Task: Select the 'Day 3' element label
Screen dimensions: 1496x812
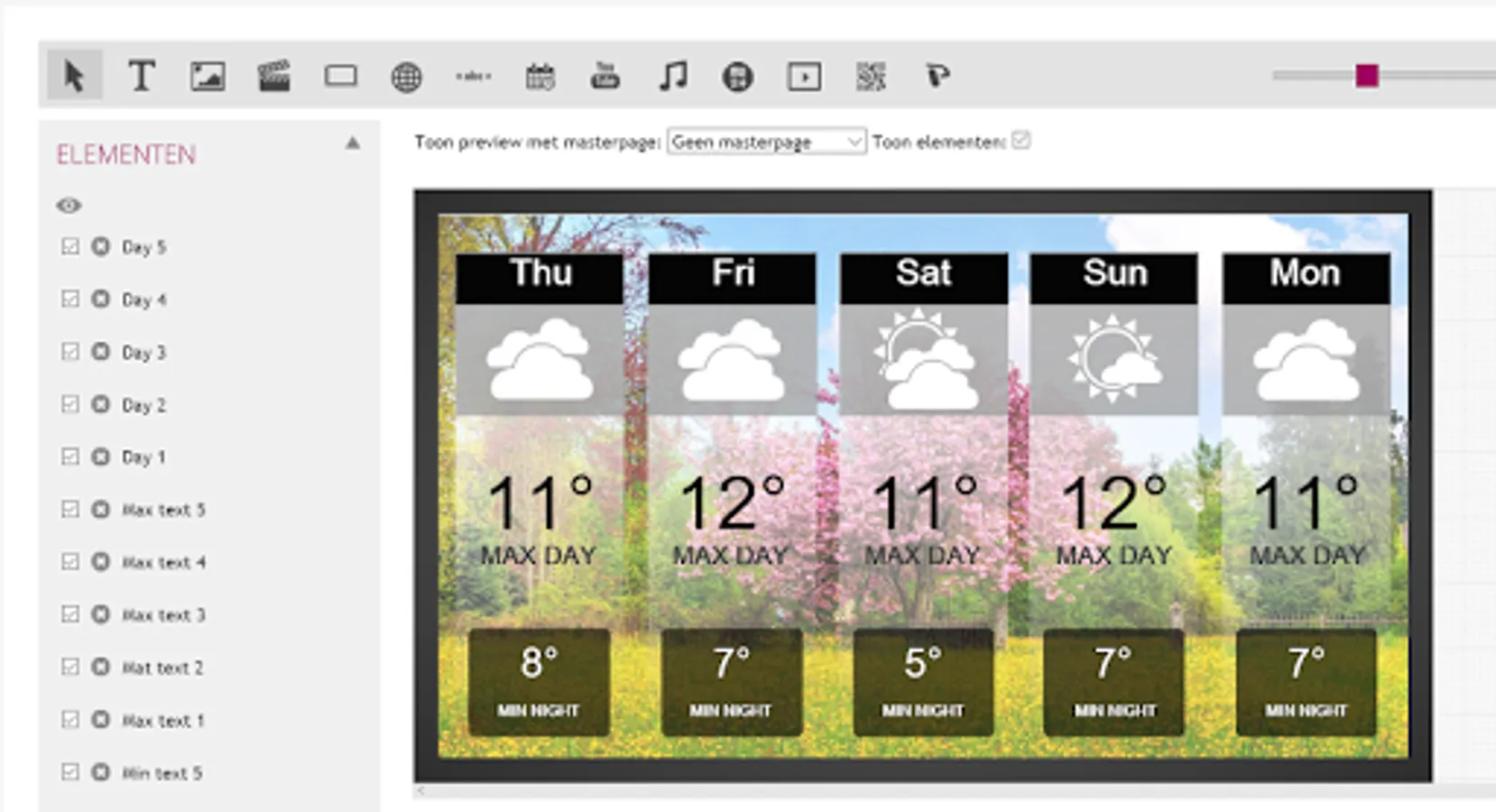Action: [x=143, y=353]
